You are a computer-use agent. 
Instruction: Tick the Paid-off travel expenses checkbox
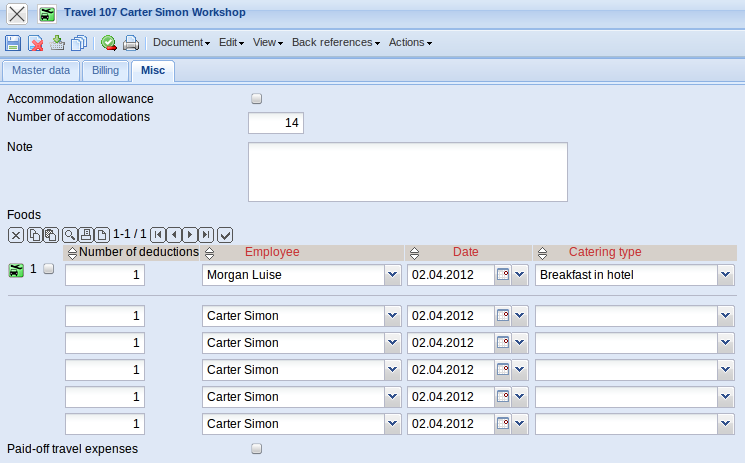[x=256, y=449]
